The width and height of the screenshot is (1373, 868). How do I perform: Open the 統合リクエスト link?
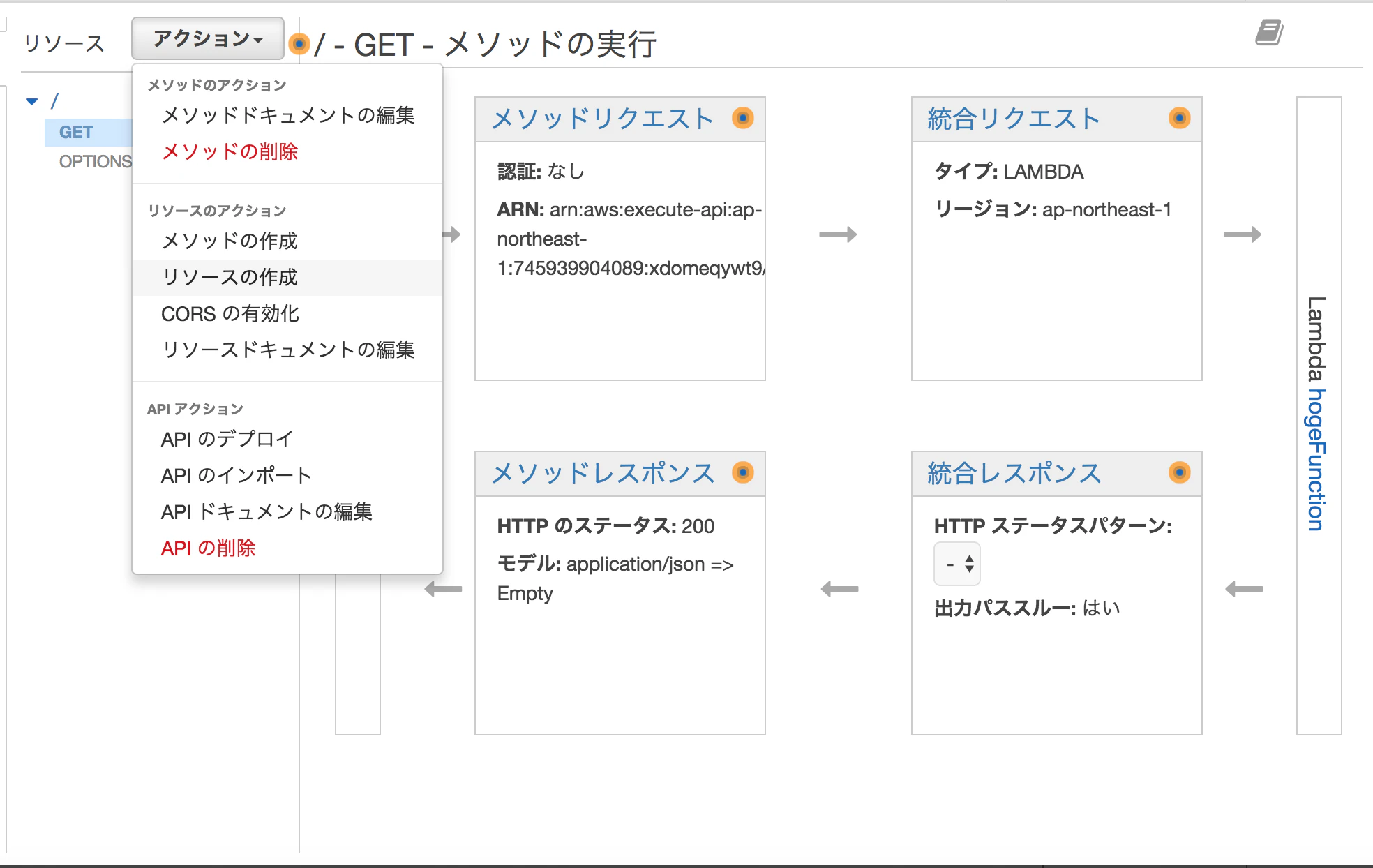coord(1014,119)
